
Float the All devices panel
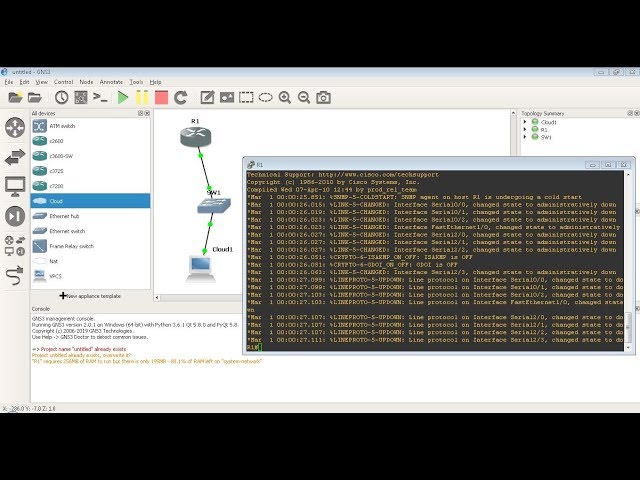(140, 113)
